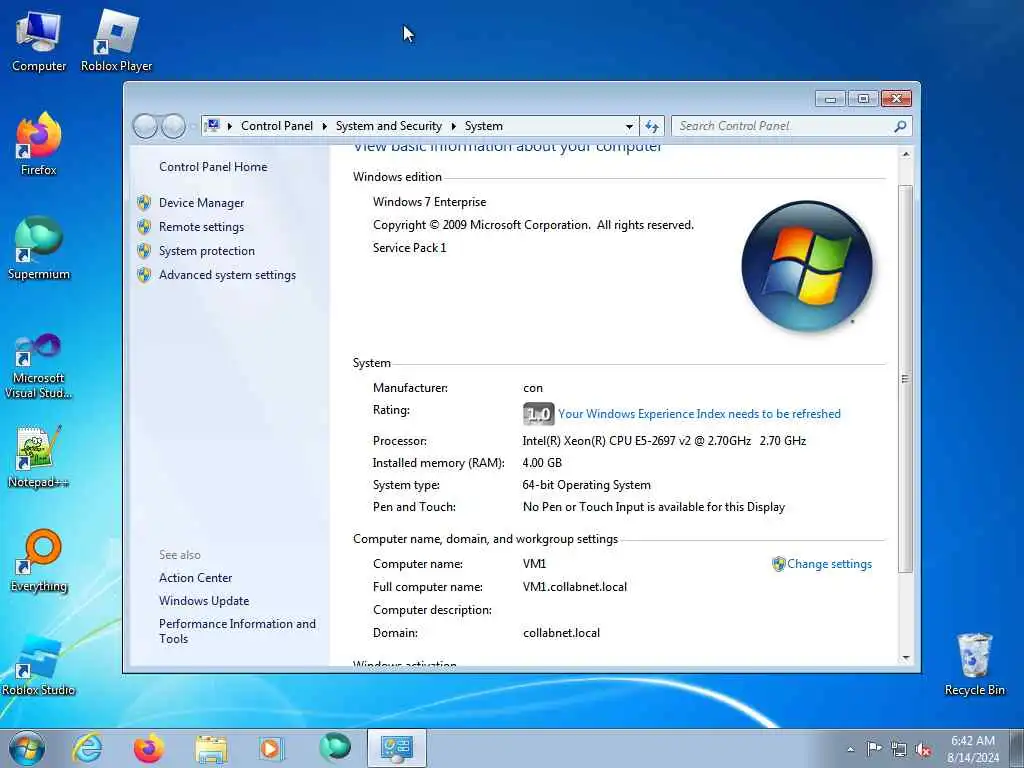Open the Action Center flag tray icon

coord(874,748)
